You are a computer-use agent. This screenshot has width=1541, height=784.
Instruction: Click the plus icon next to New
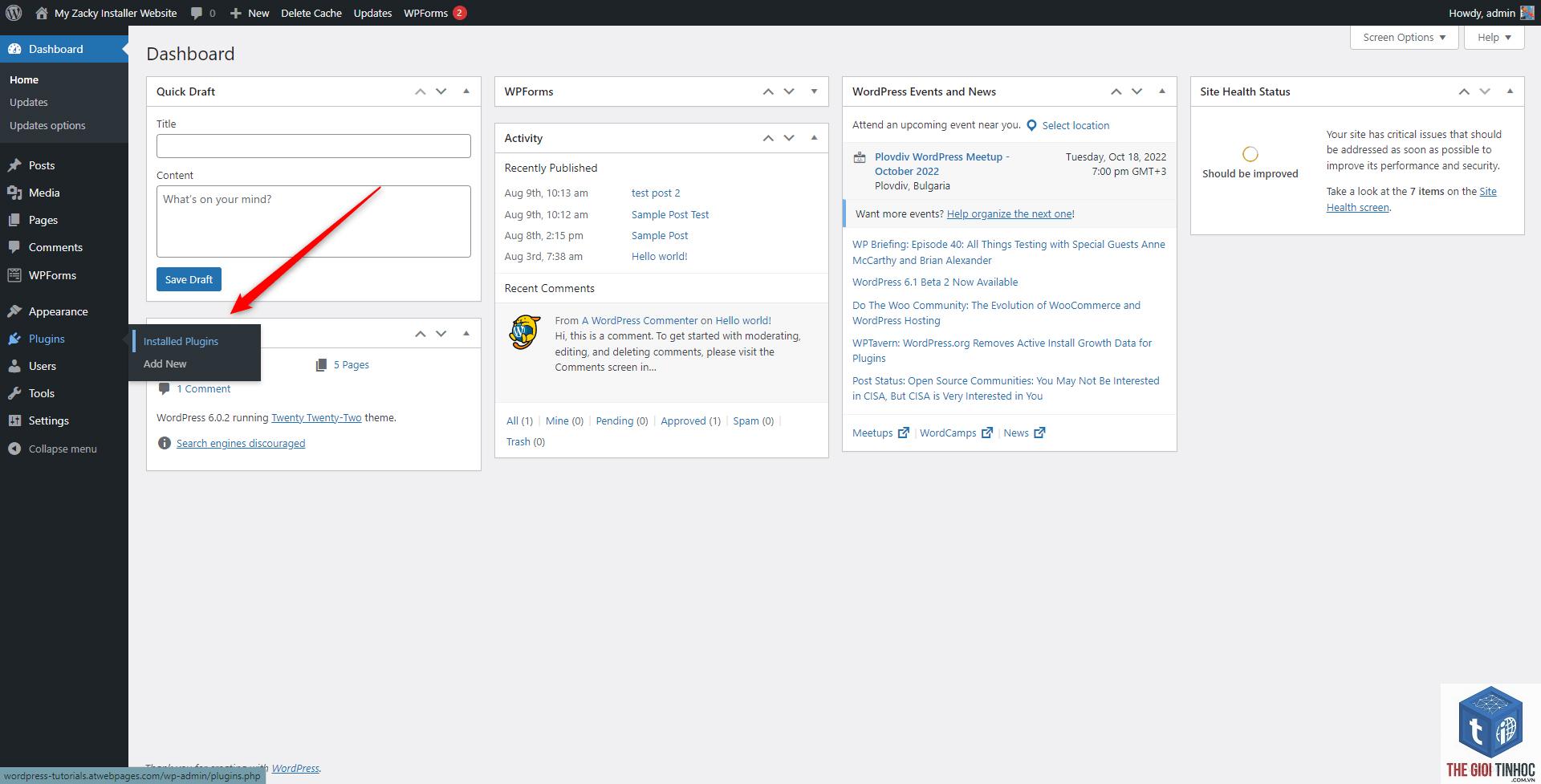pyautogui.click(x=235, y=14)
